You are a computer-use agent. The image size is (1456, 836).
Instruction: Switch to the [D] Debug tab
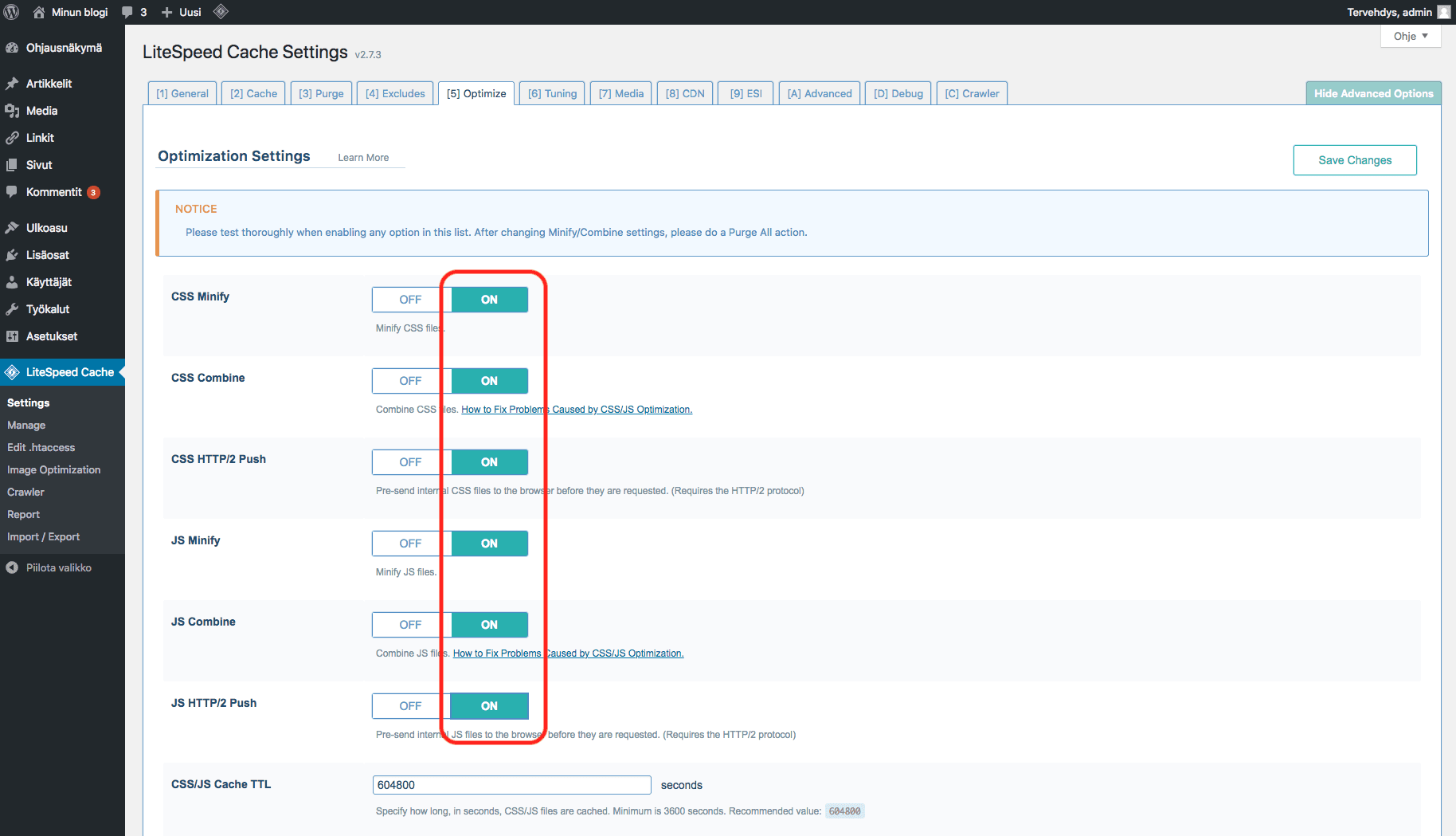point(898,93)
